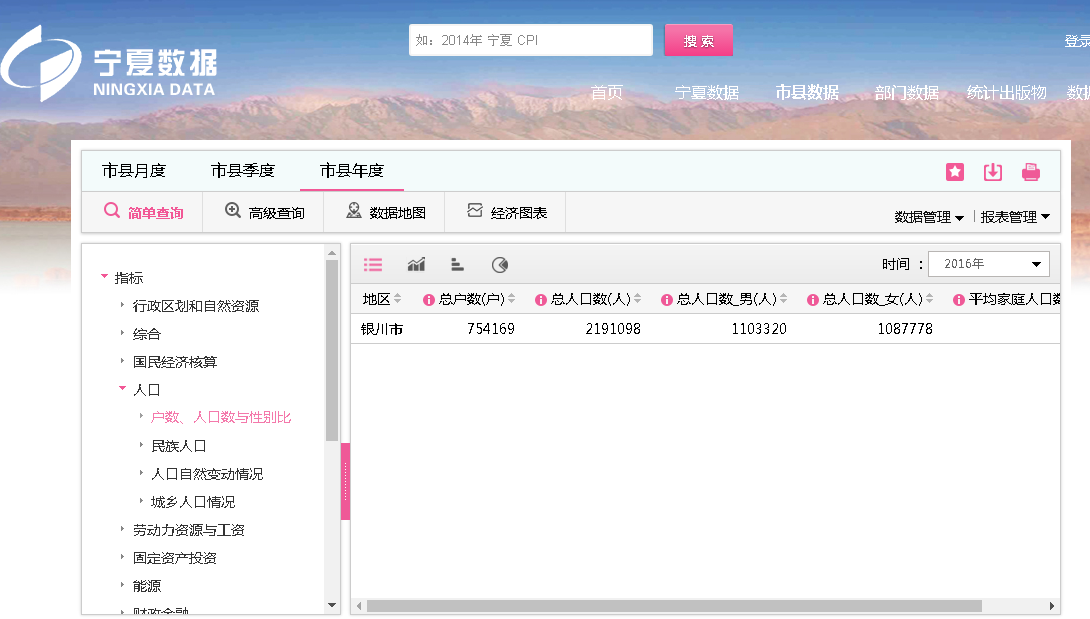
Task: Show line and bar chart view icon
Action: click(x=416, y=264)
